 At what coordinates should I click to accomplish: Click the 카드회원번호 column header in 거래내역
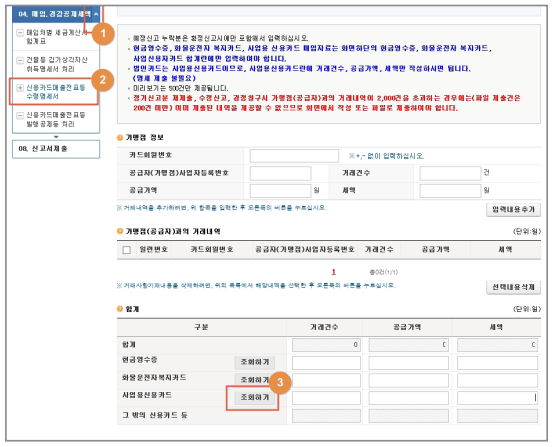[x=212, y=249]
